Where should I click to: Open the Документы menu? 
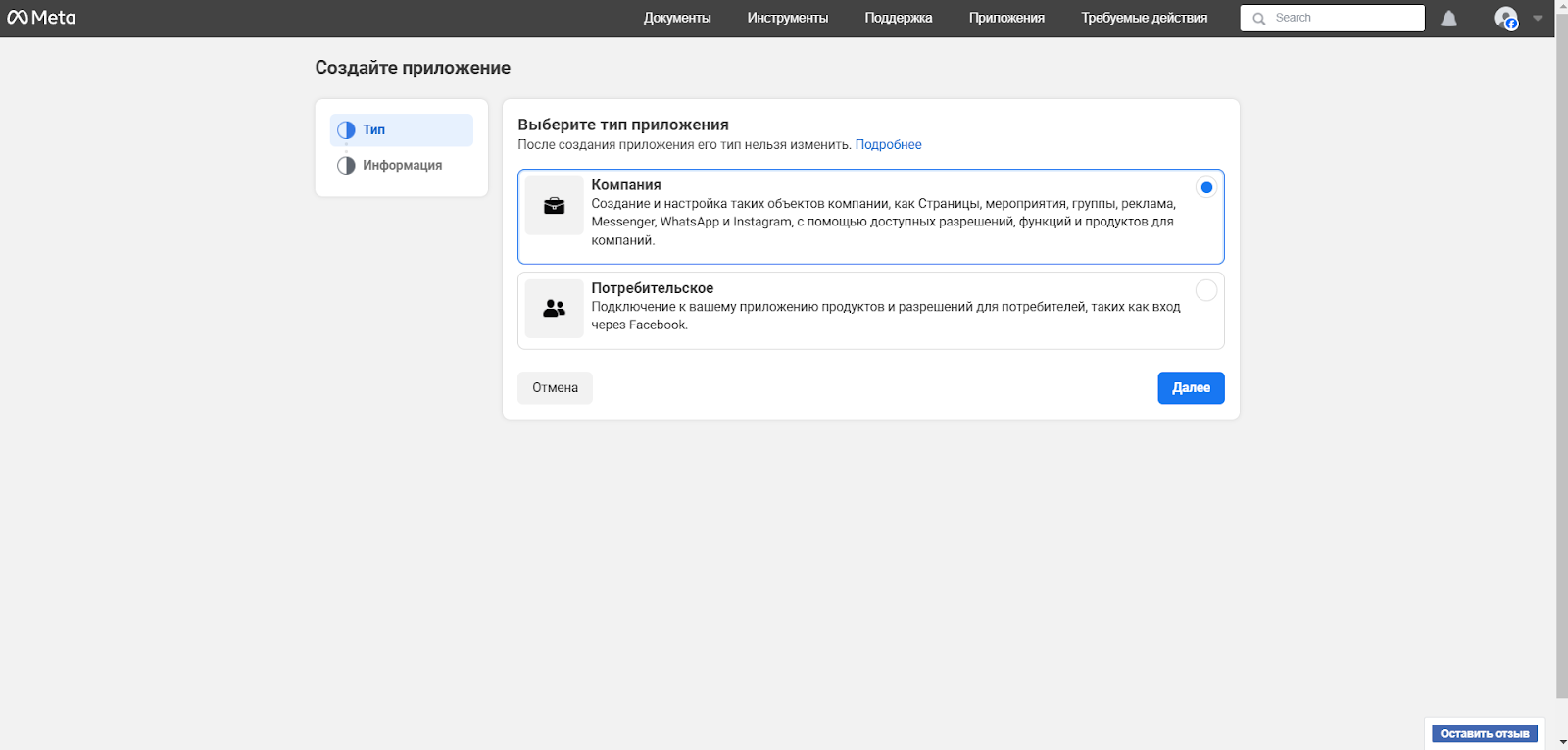tap(677, 18)
